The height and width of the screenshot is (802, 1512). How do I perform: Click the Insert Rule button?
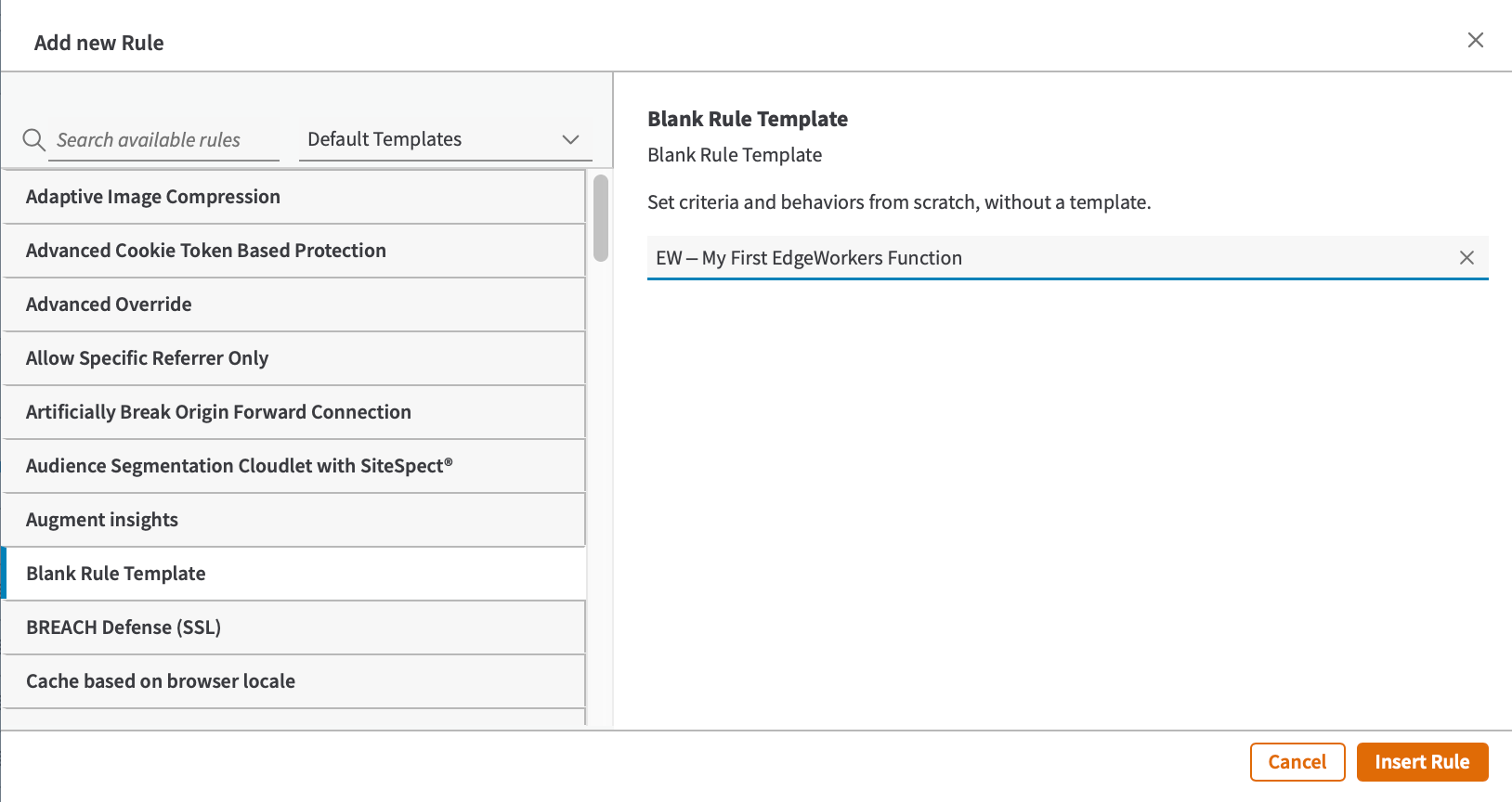click(1422, 762)
